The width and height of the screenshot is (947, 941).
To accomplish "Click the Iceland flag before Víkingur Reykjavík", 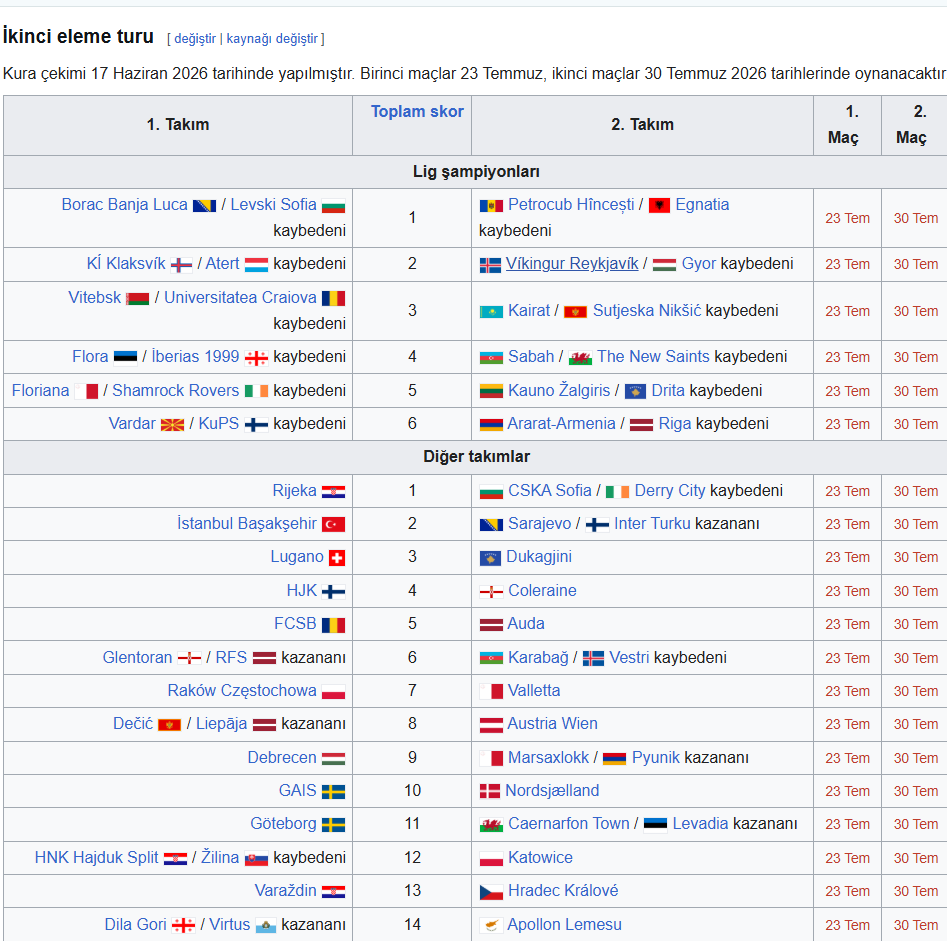I will 490,265.
